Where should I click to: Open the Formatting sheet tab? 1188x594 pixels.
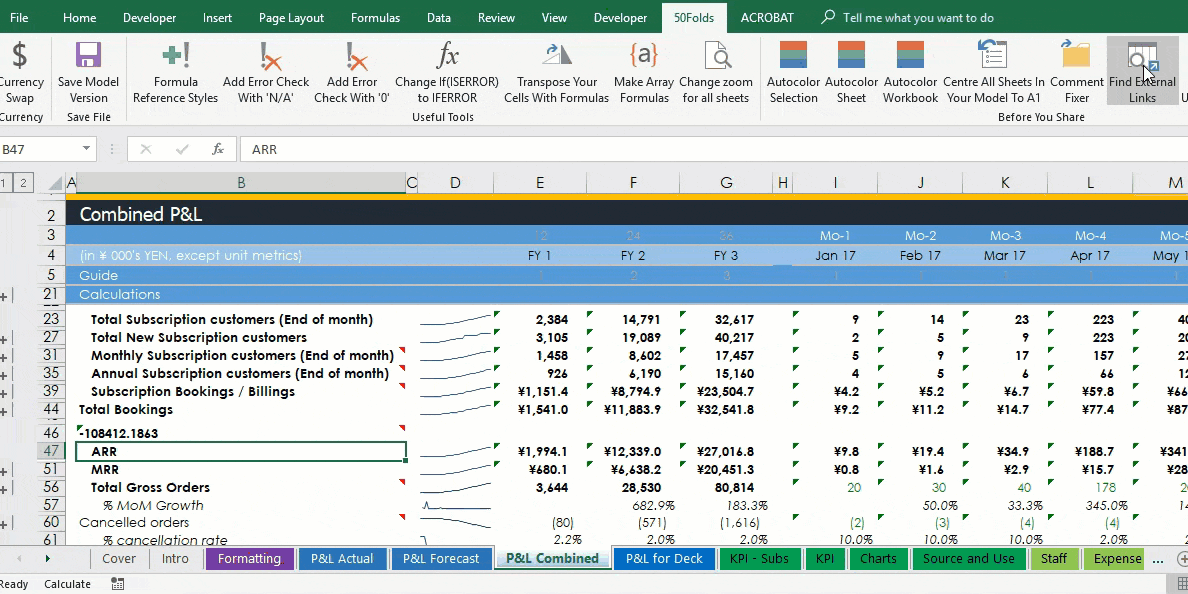(x=249, y=559)
